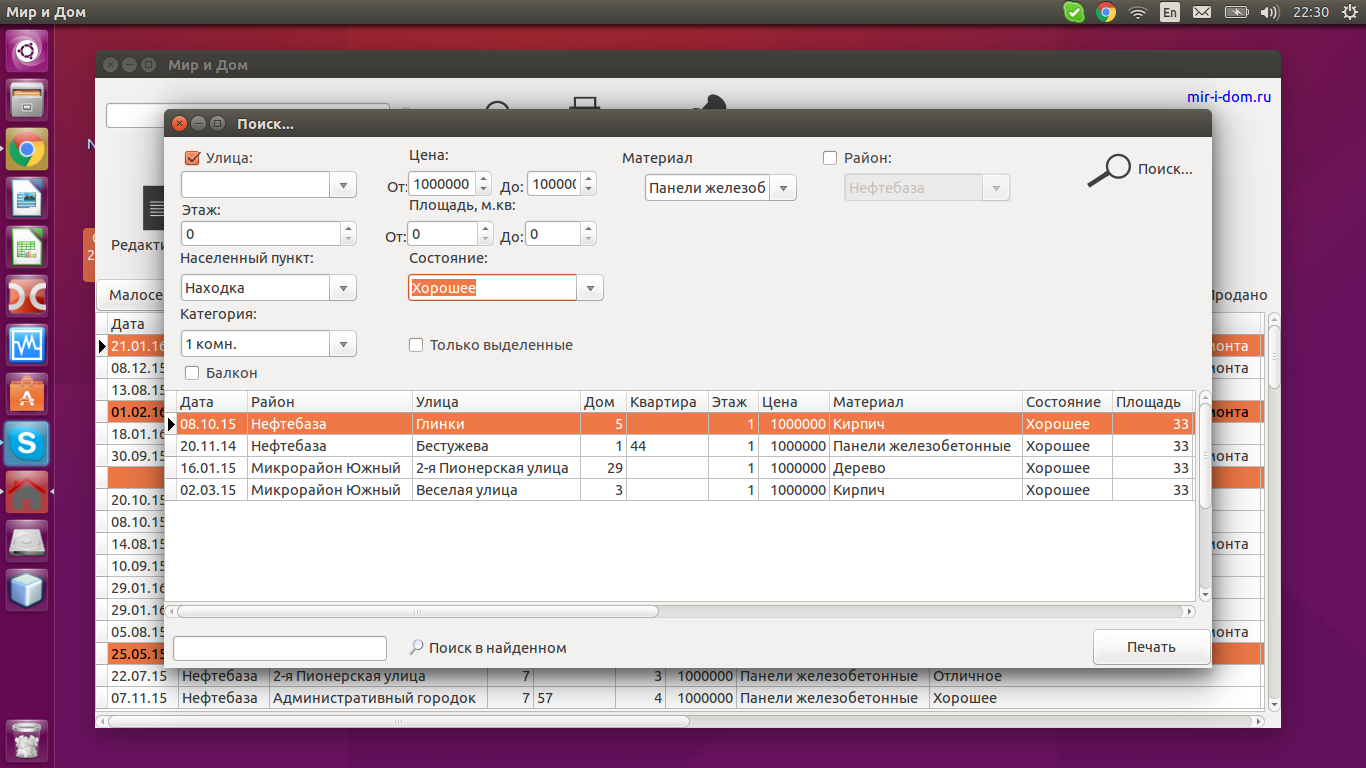Click Административный городок cell in main window

379,698
